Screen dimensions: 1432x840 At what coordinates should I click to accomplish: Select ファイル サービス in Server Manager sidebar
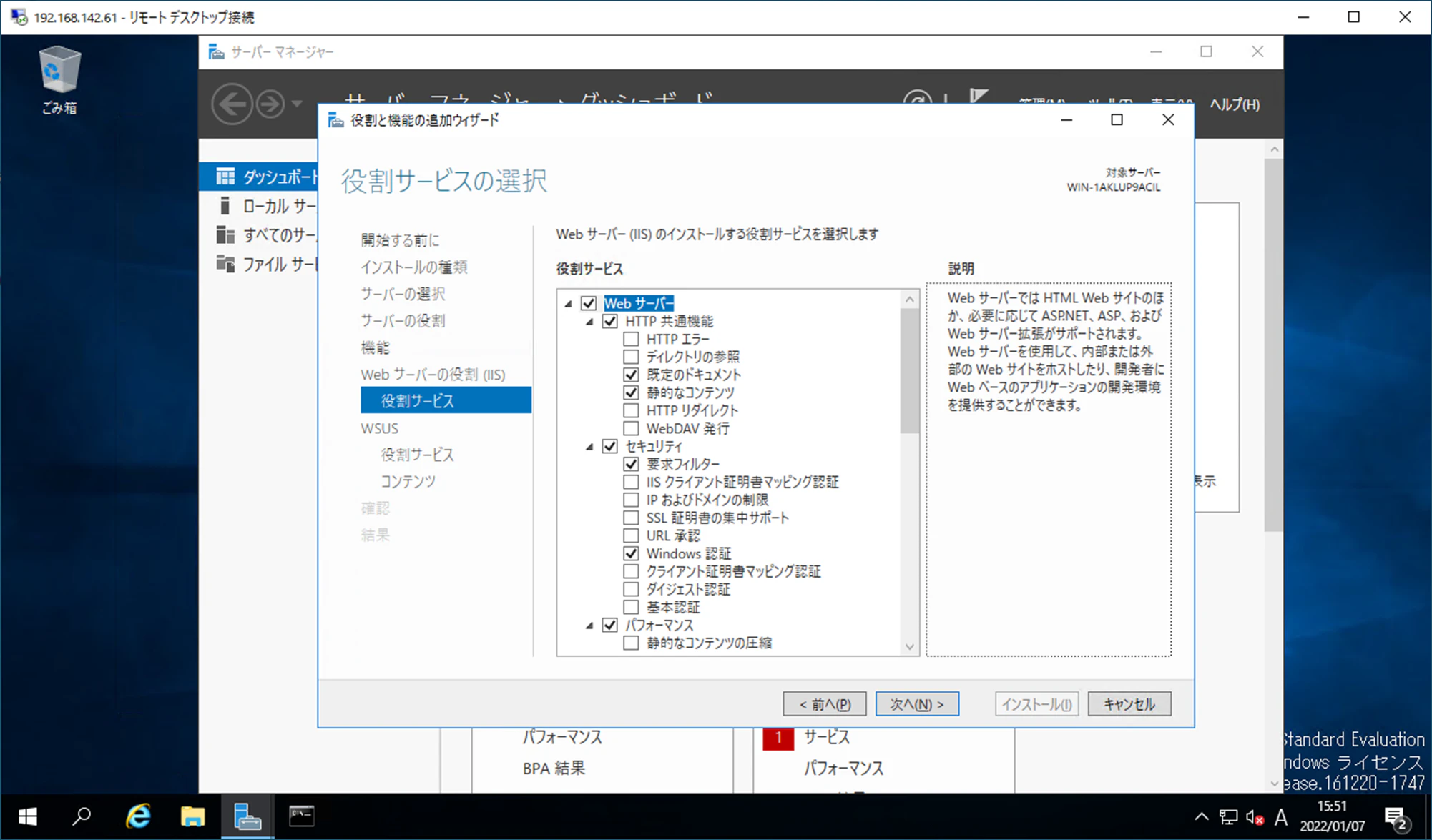point(259,265)
